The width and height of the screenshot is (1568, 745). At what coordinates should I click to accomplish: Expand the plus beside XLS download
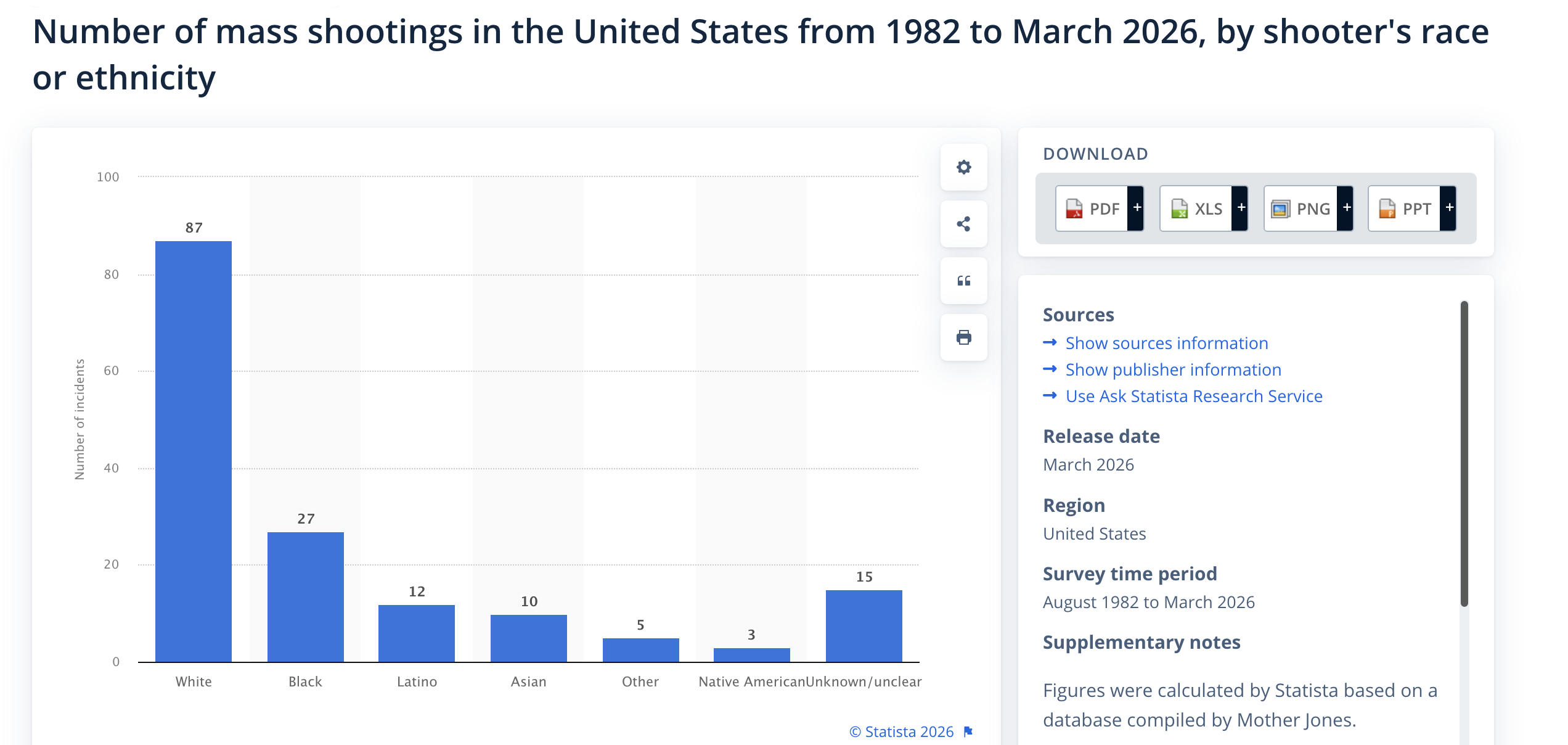pos(1240,208)
